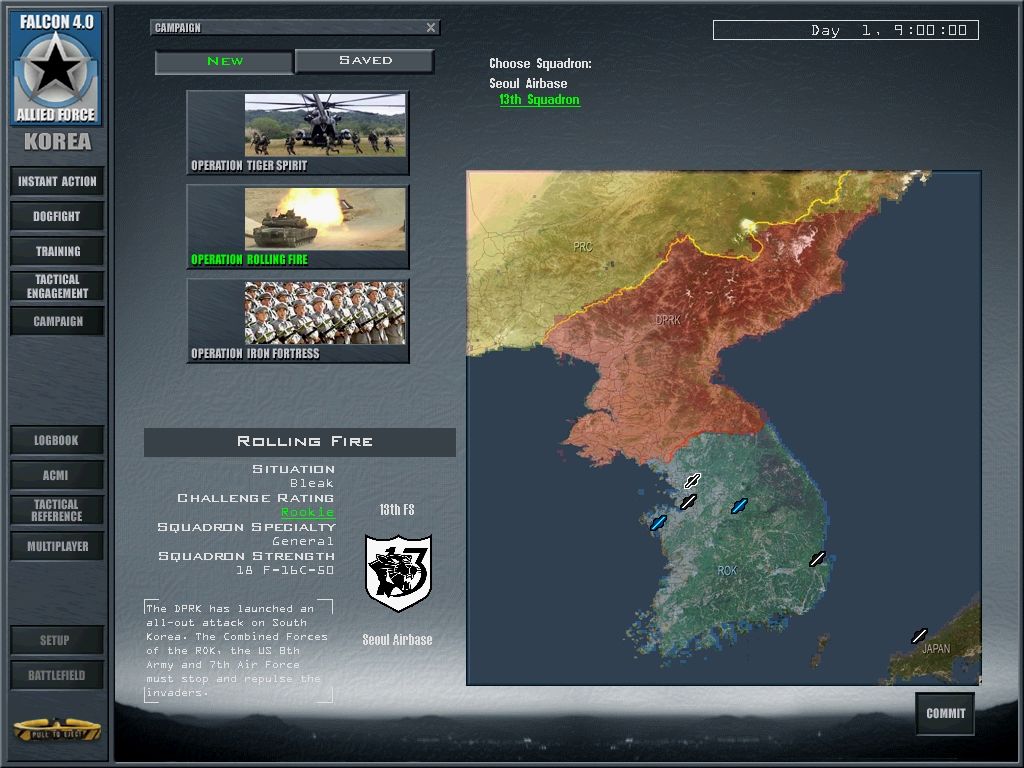Click the white airbase marker nearest the DMZ
This screenshot has width=1024, height=768.
(692, 481)
